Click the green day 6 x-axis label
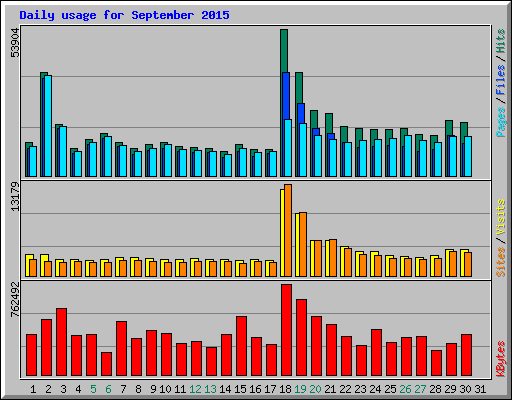This screenshot has height=400, width=512. click(x=108, y=389)
